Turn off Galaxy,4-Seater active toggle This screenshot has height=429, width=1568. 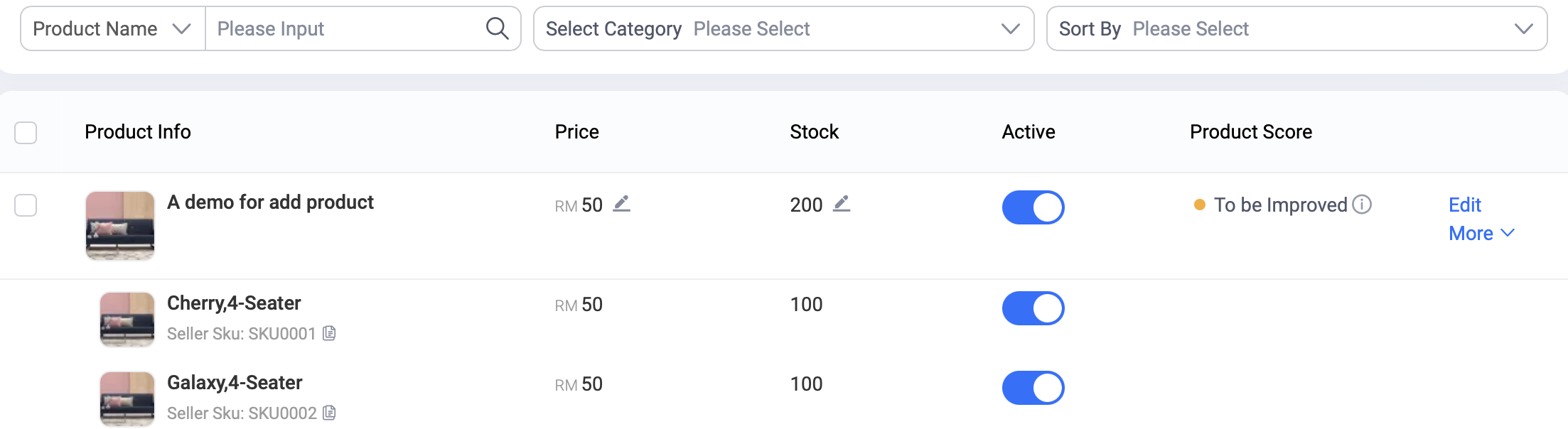pyautogui.click(x=1033, y=388)
